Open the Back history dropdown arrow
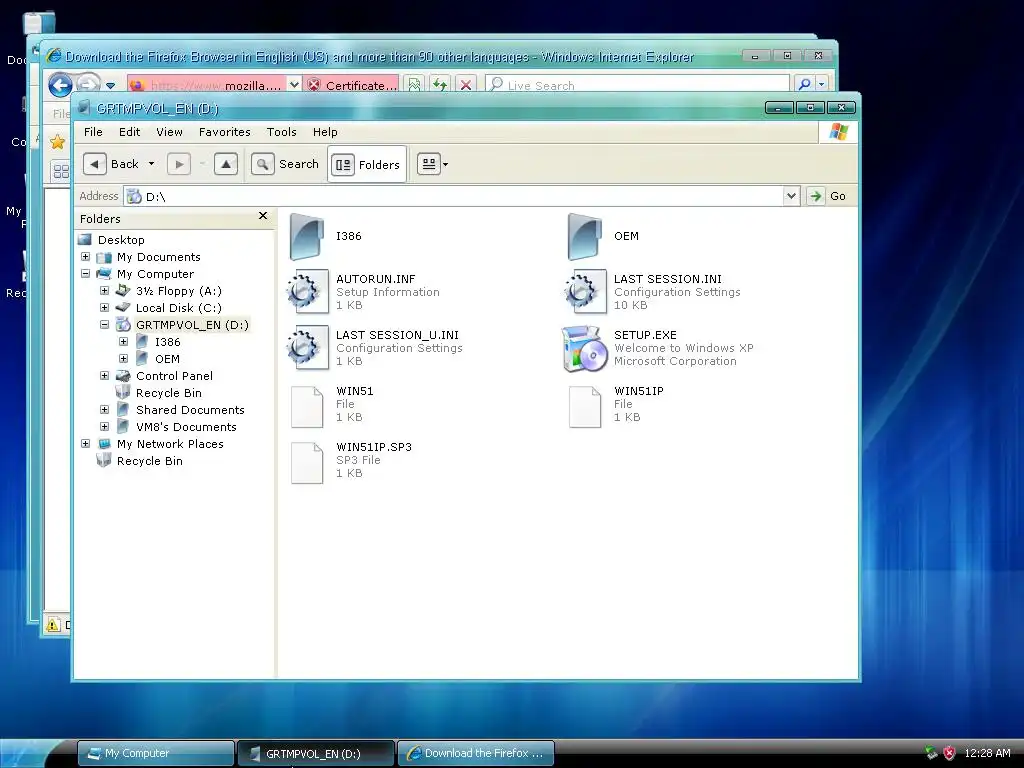 (152, 164)
